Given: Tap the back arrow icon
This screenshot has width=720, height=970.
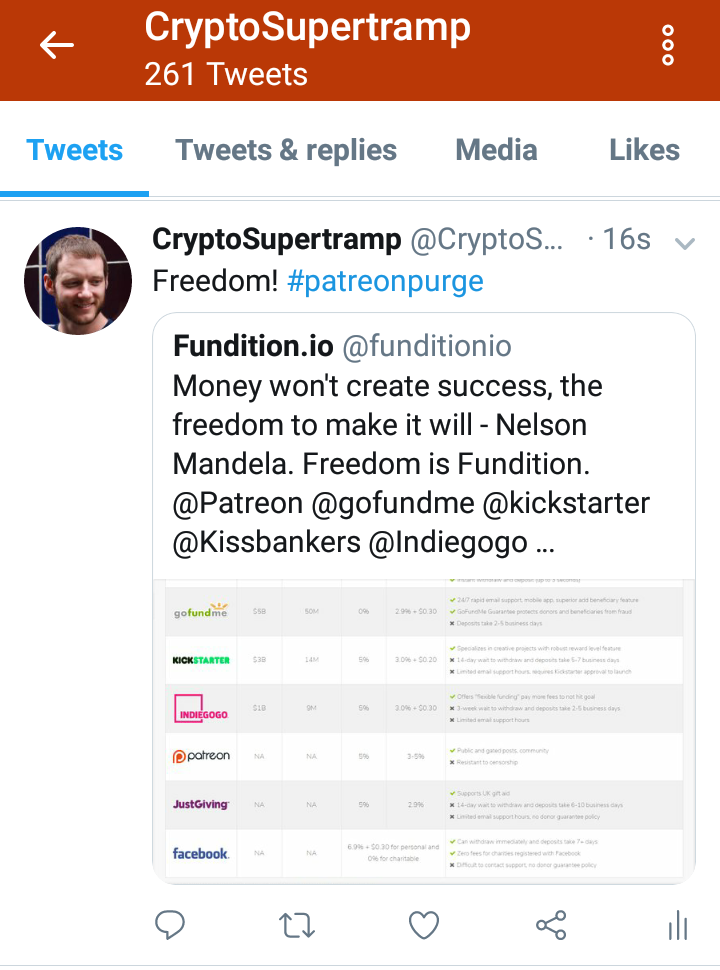Looking at the screenshot, I should 57,46.
